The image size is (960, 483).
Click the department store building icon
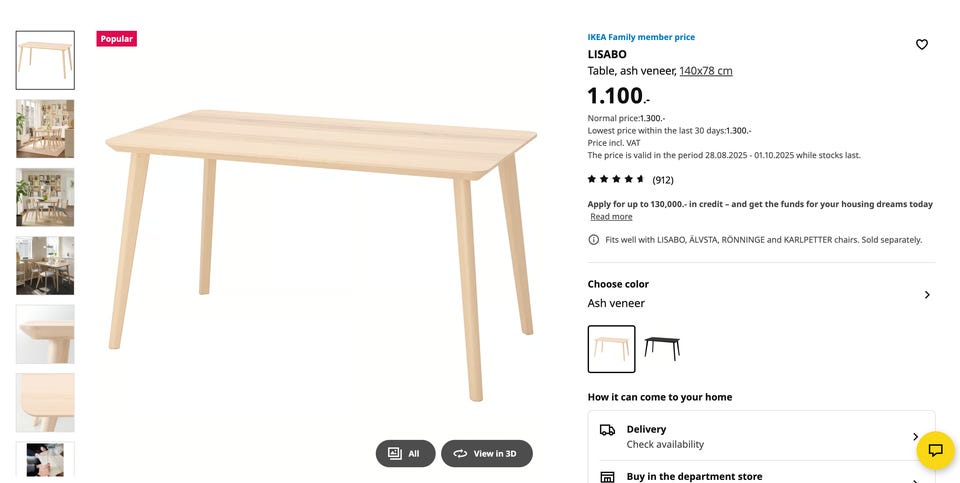(607, 477)
